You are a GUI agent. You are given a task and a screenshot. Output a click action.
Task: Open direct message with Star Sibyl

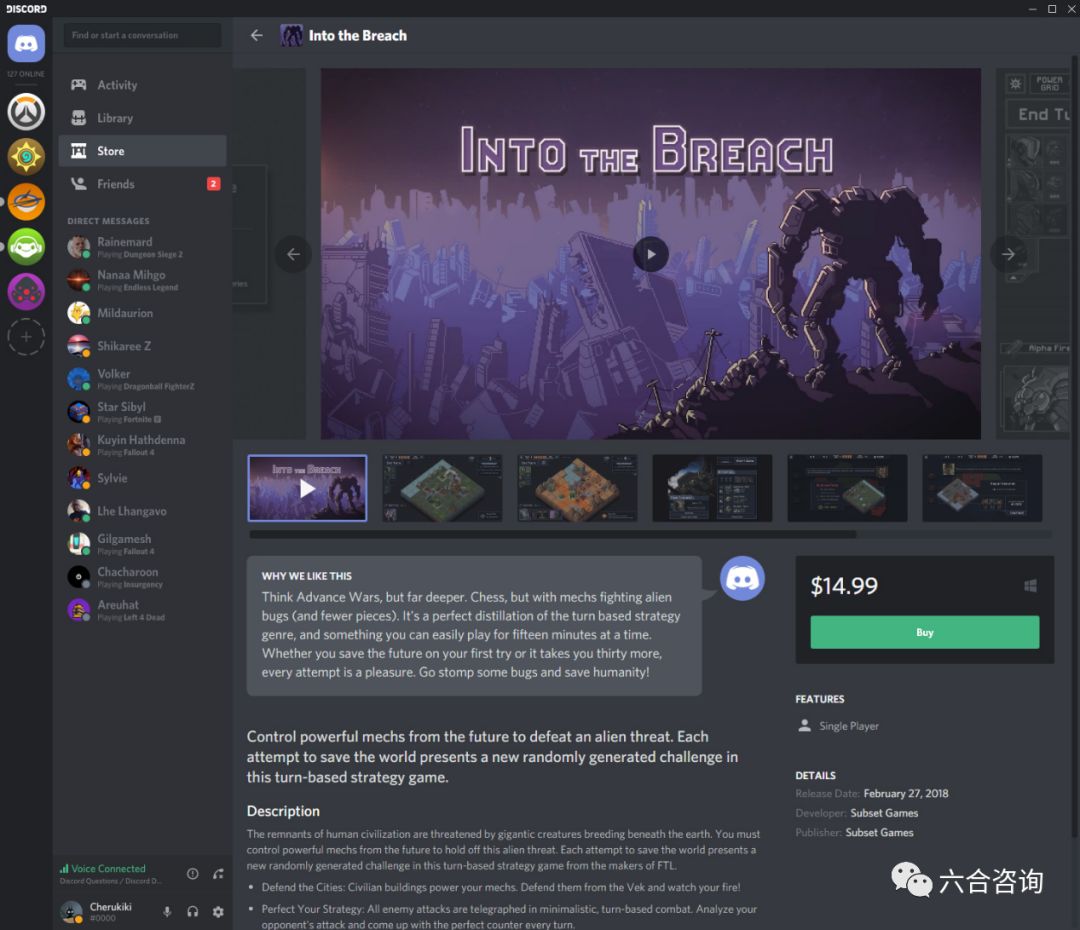pos(143,412)
